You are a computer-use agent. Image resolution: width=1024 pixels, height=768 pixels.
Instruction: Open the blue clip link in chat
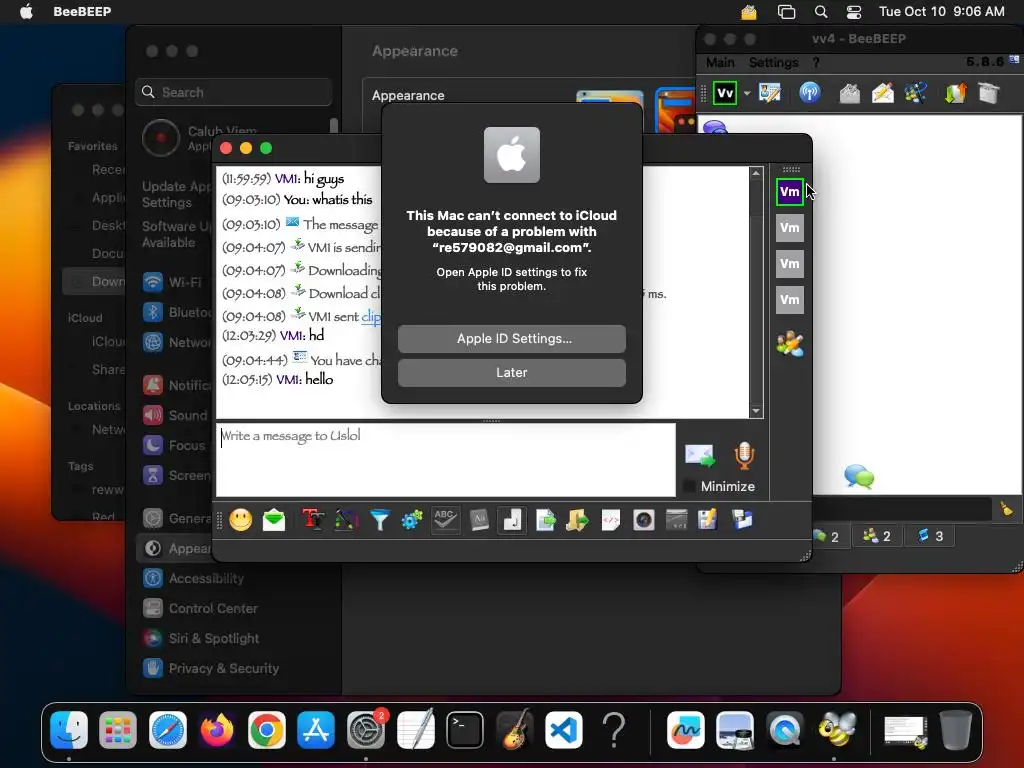point(371,316)
